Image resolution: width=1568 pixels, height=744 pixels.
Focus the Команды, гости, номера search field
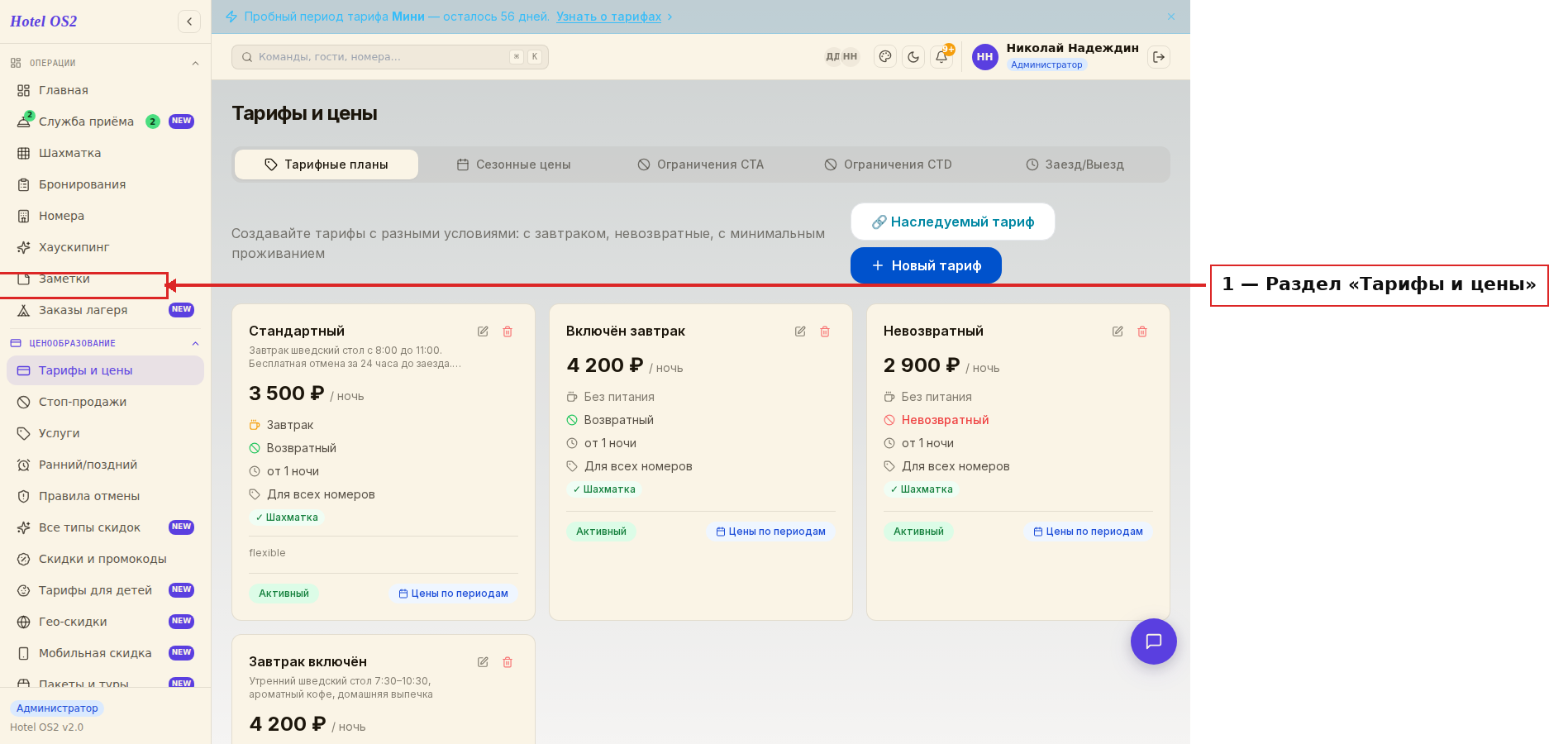pyautogui.click(x=390, y=57)
